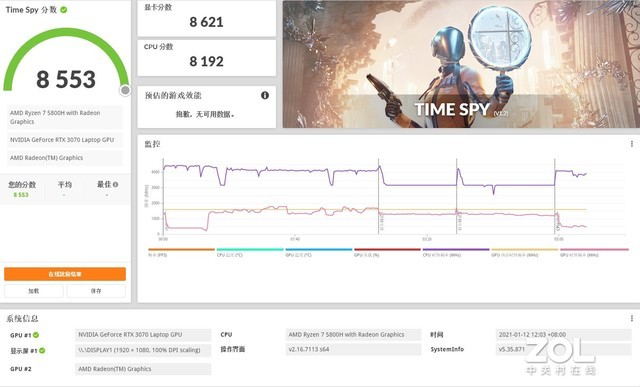
Task: Click the 系统信息 section heading
Action: click(22, 318)
